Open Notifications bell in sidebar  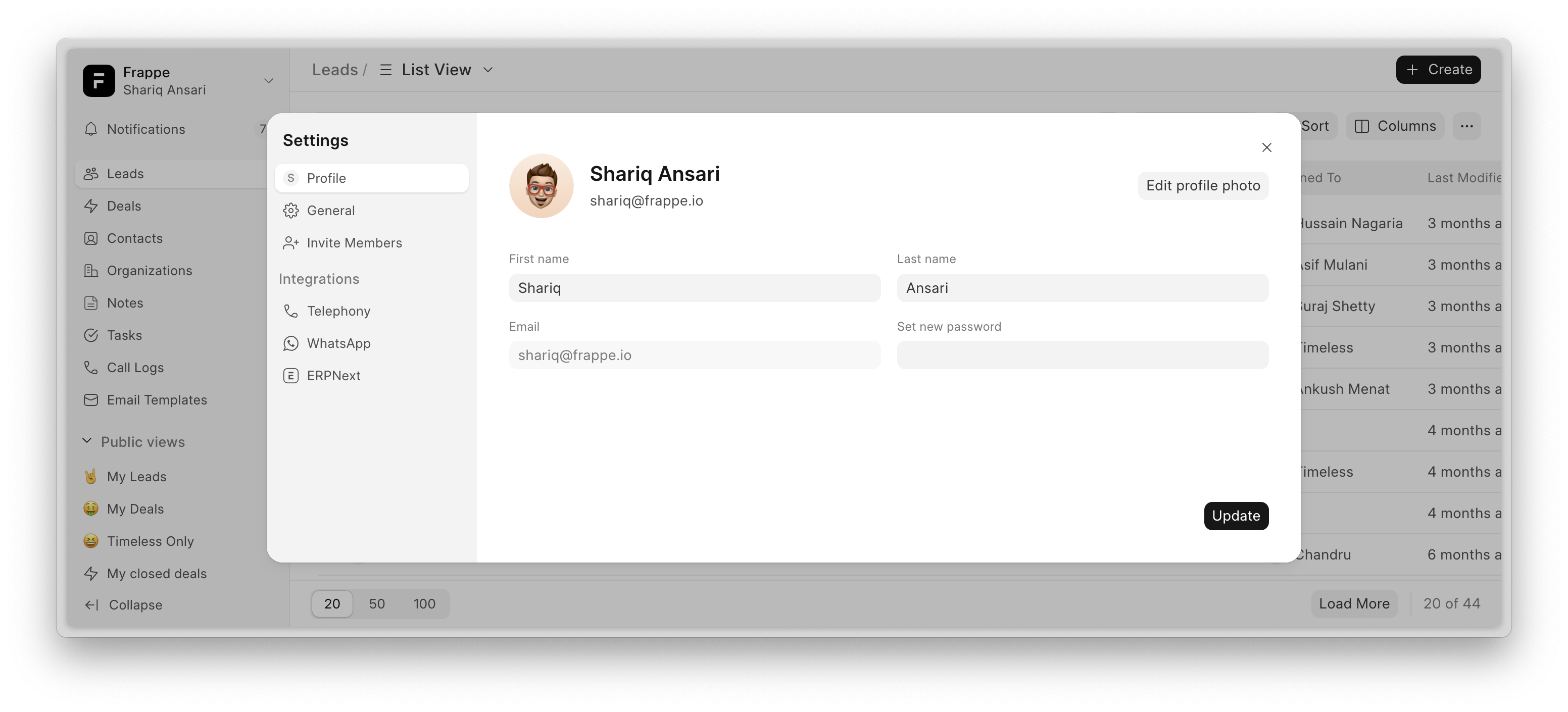[x=91, y=129]
